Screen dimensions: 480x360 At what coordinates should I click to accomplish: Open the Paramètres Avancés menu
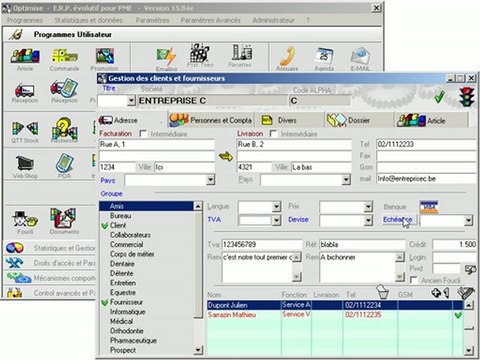[x=210, y=20]
